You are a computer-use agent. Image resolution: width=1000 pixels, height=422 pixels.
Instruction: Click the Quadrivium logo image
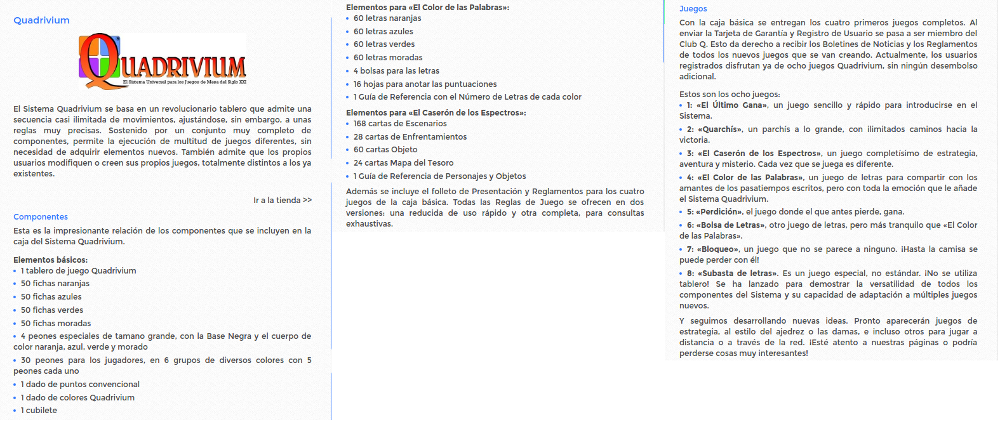[163, 61]
